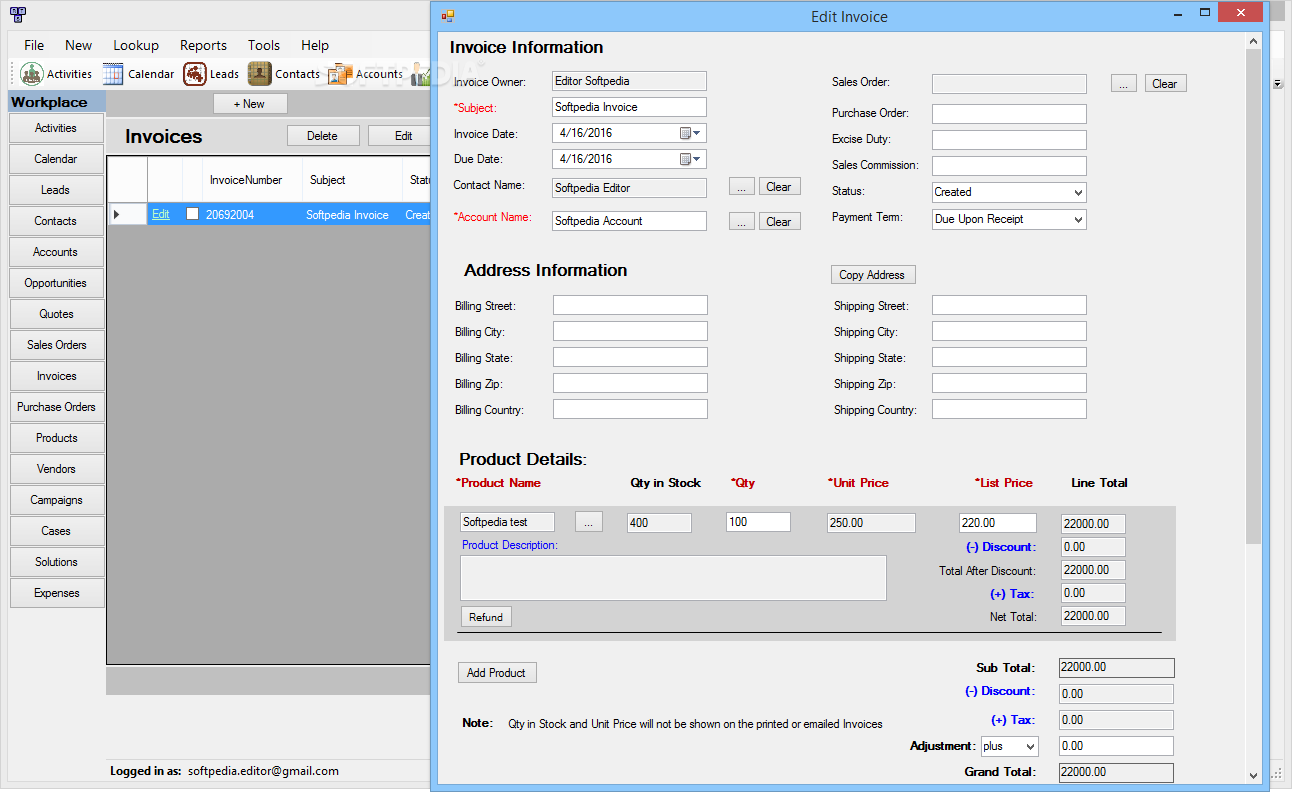Viewport: 1292px width, 792px height.
Task: Clear the Contact Name field
Action: tap(779, 187)
